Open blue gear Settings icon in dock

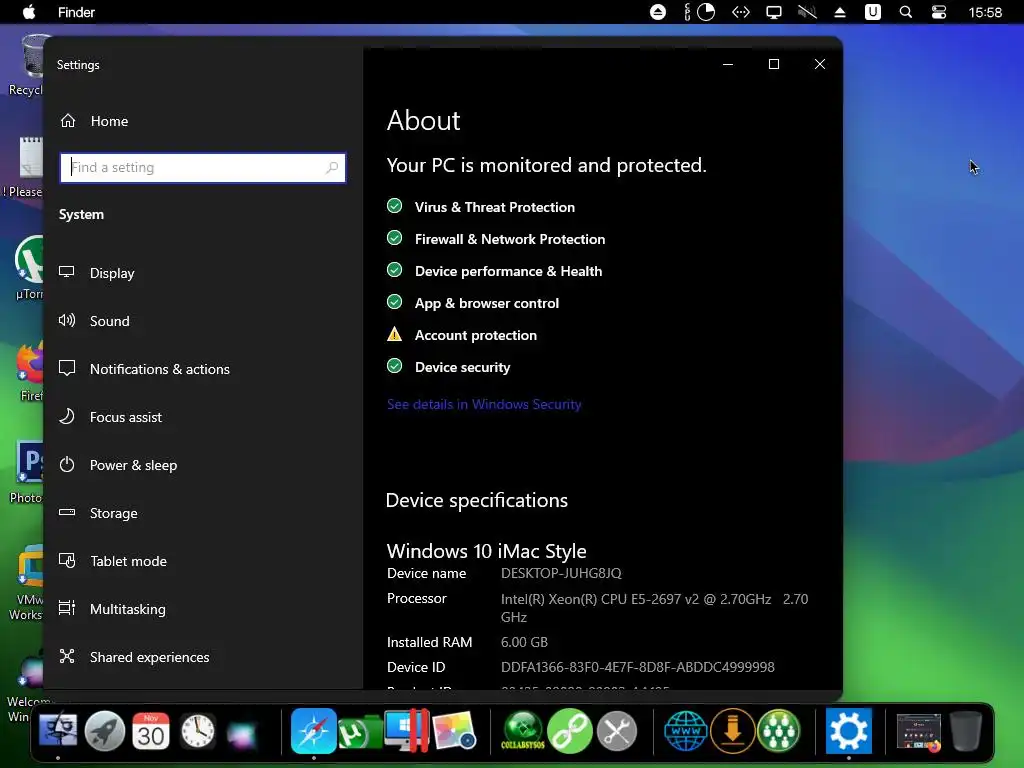[x=848, y=731]
